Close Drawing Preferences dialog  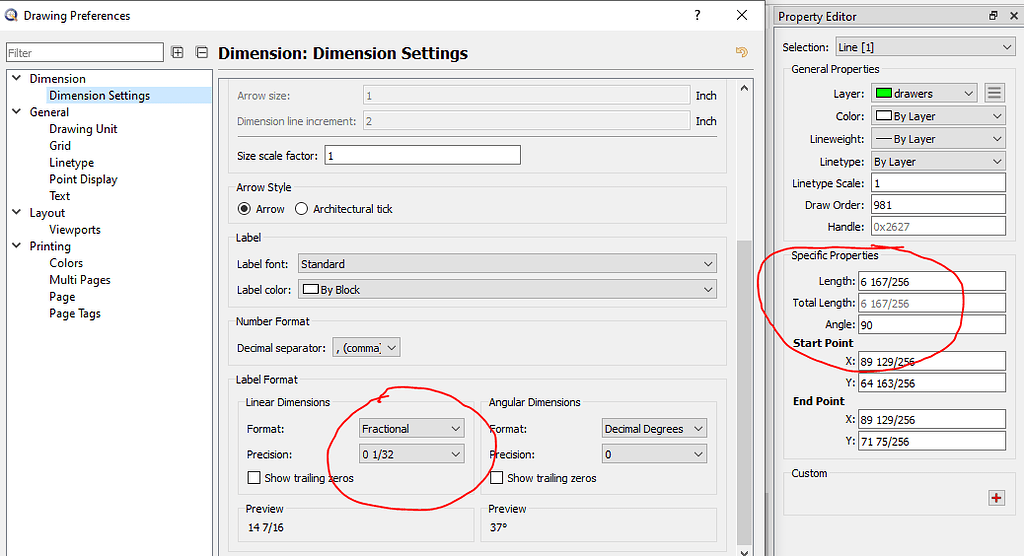pyautogui.click(x=742, y=15)
